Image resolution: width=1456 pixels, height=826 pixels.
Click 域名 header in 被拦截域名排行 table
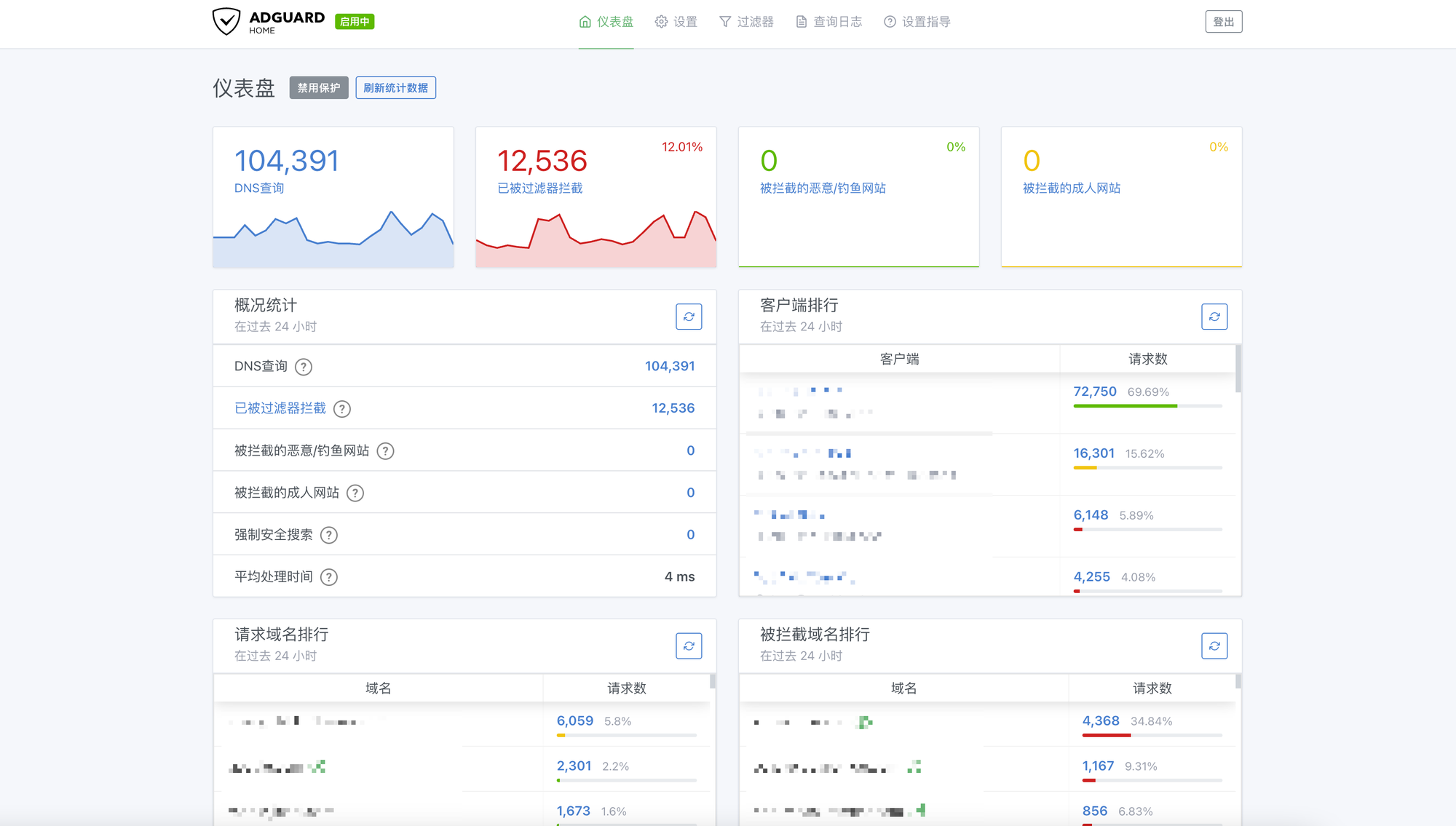pyautogui.click(x=904, y=688)
